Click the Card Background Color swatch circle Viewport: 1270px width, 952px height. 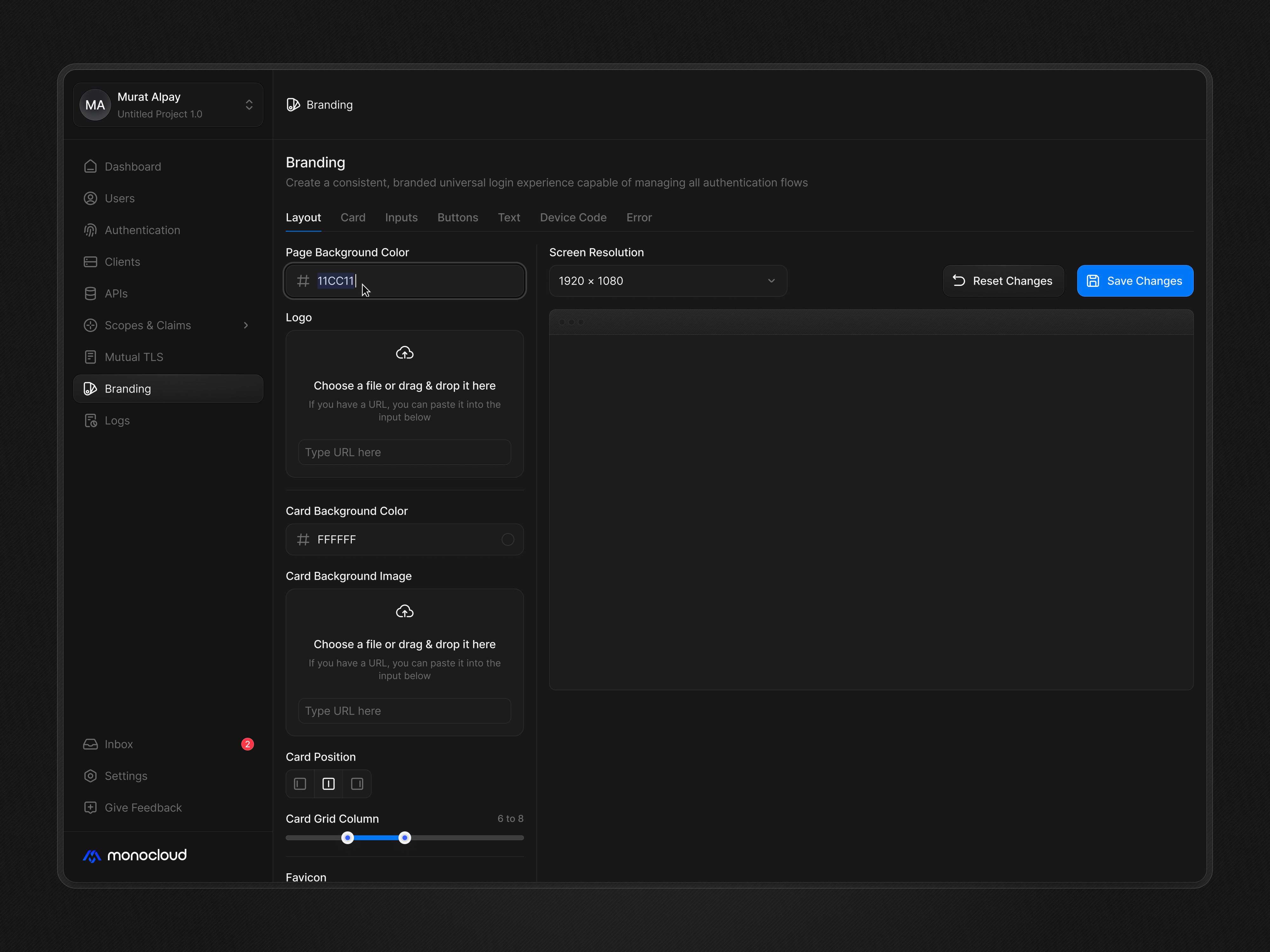[x=508, y=539]
